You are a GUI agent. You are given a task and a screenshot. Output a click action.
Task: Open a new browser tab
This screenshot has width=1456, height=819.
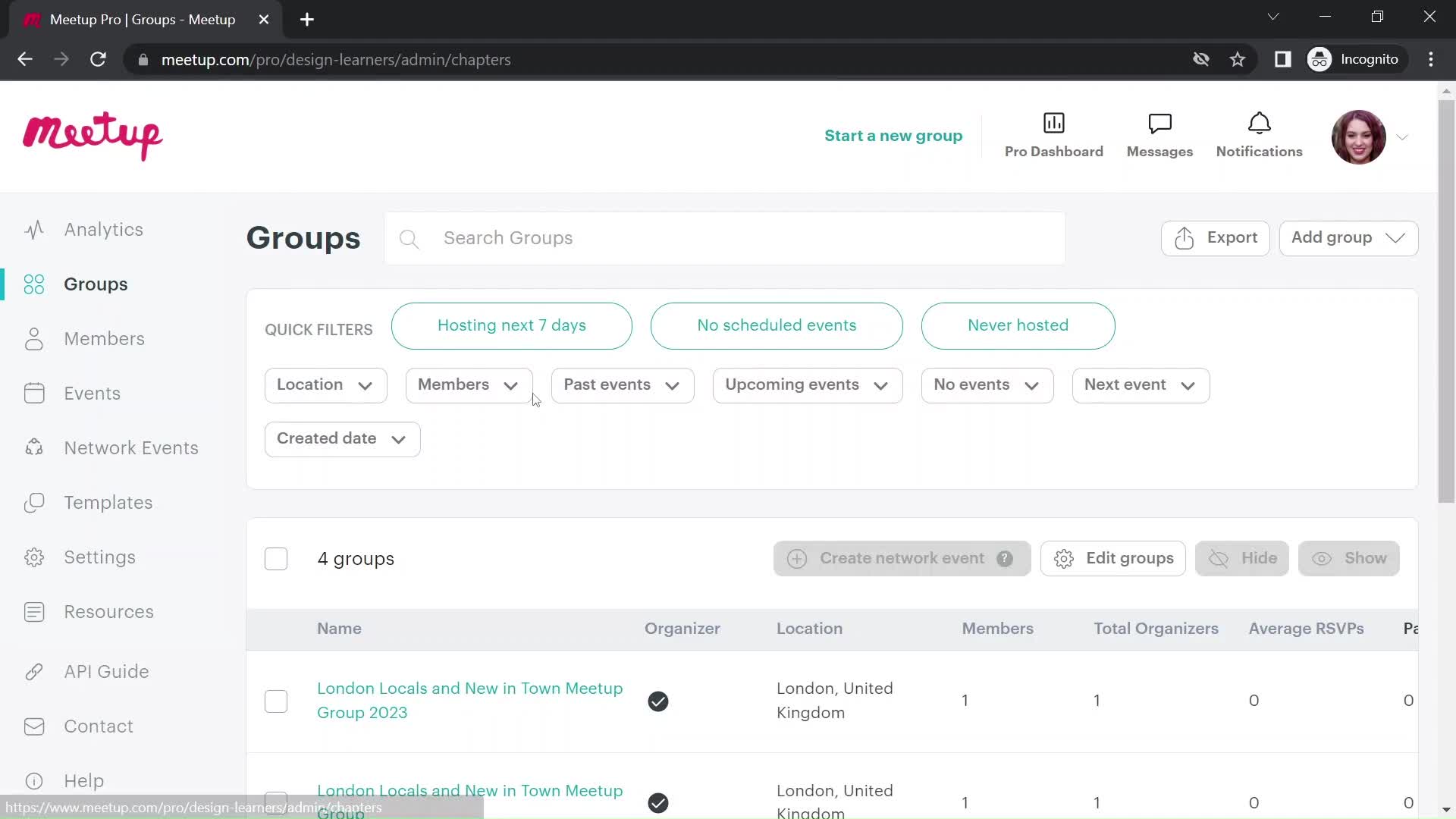[307, 20]
